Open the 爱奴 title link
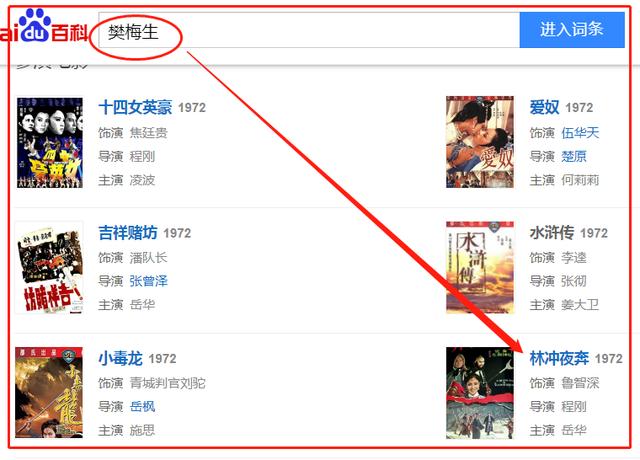640x460 pixels. tap(544, 107)
